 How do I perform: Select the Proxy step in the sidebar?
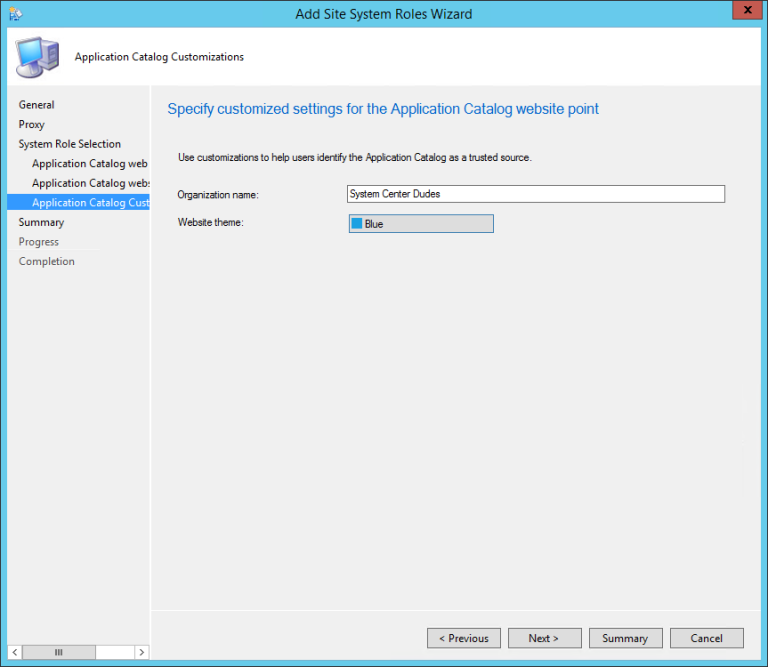[32, 125]
